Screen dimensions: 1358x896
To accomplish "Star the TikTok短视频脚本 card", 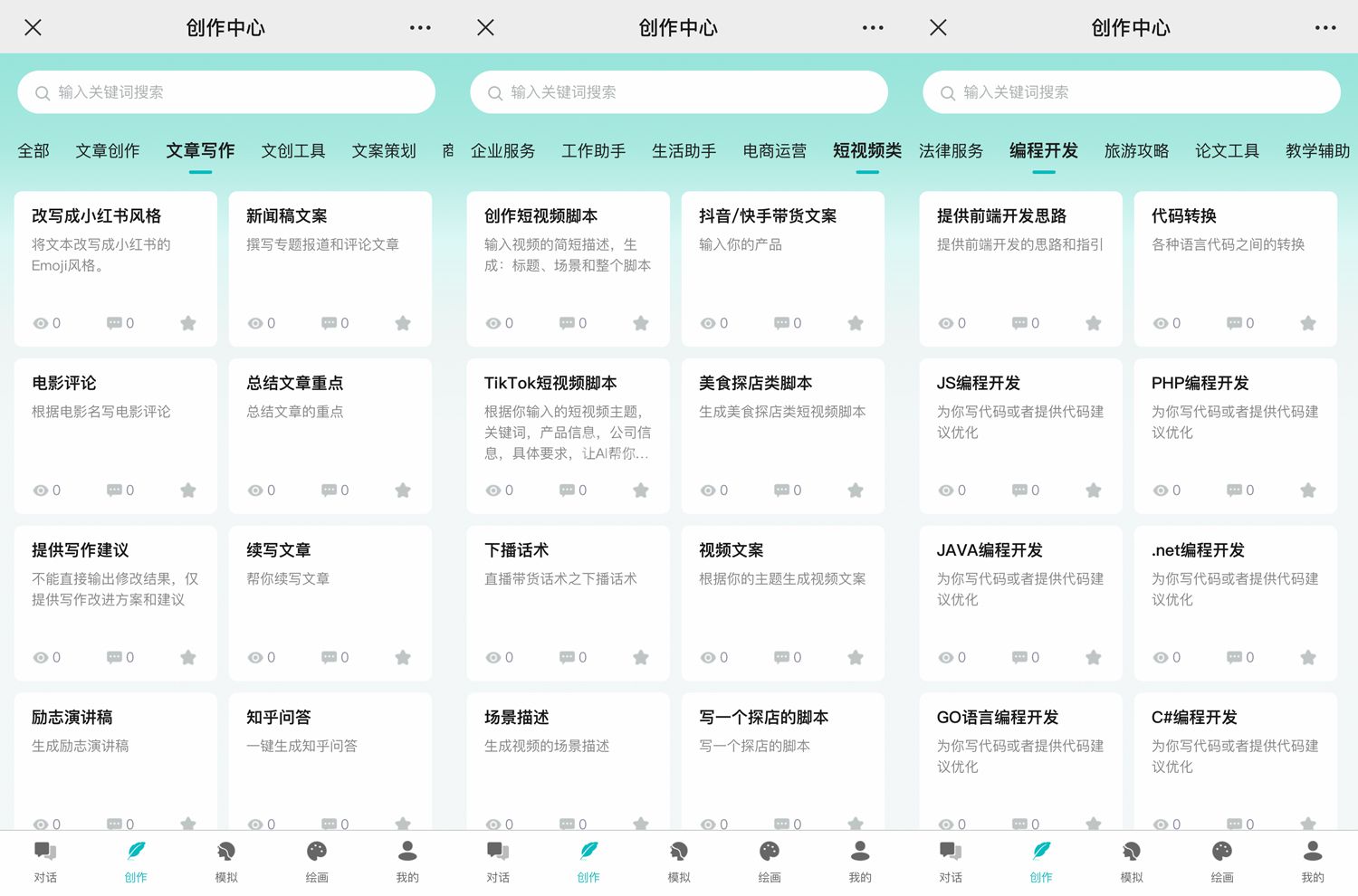I will pos(641,491).
